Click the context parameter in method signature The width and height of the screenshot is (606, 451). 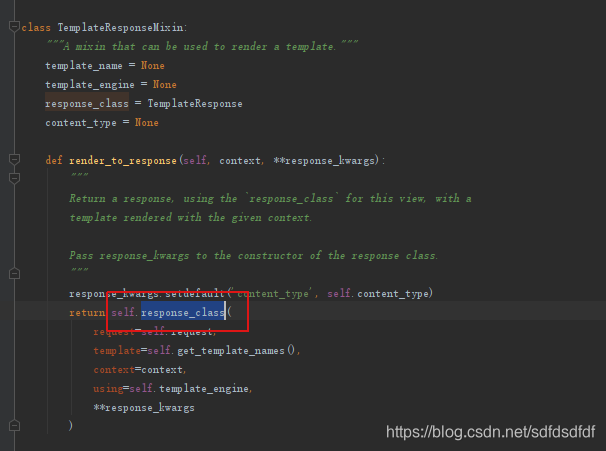(240, 161)
